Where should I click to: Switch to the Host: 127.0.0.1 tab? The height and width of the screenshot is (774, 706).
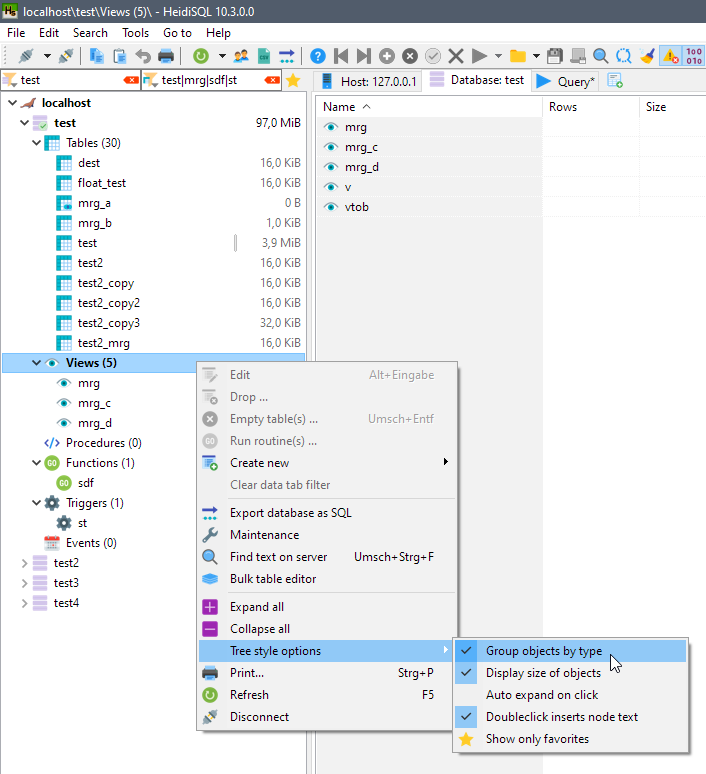pyautogui.click(x=369, y=81)
